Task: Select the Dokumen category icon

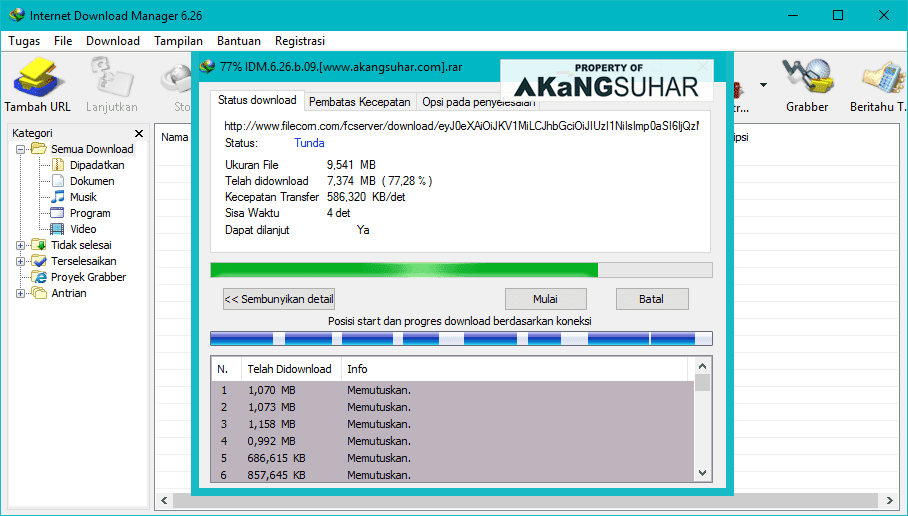Action: click(58, 181)
